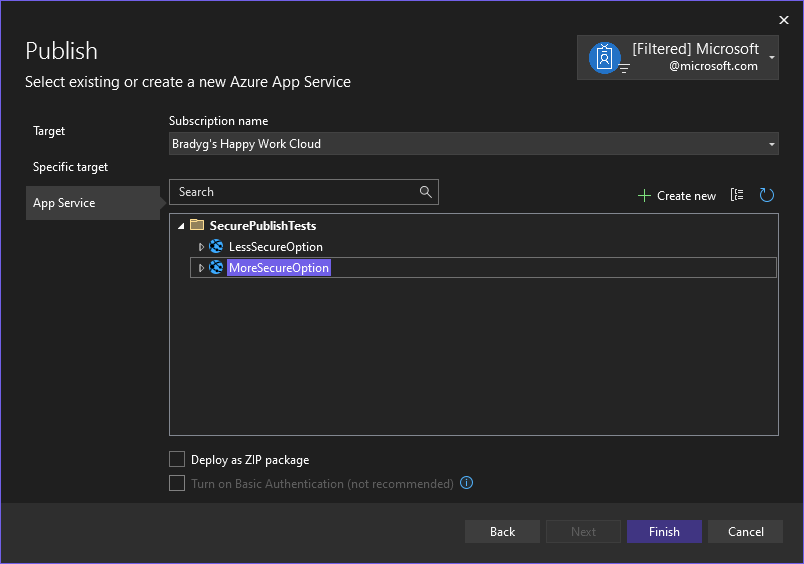Click the info icon next to Basic Authentication

pos(466,483)
